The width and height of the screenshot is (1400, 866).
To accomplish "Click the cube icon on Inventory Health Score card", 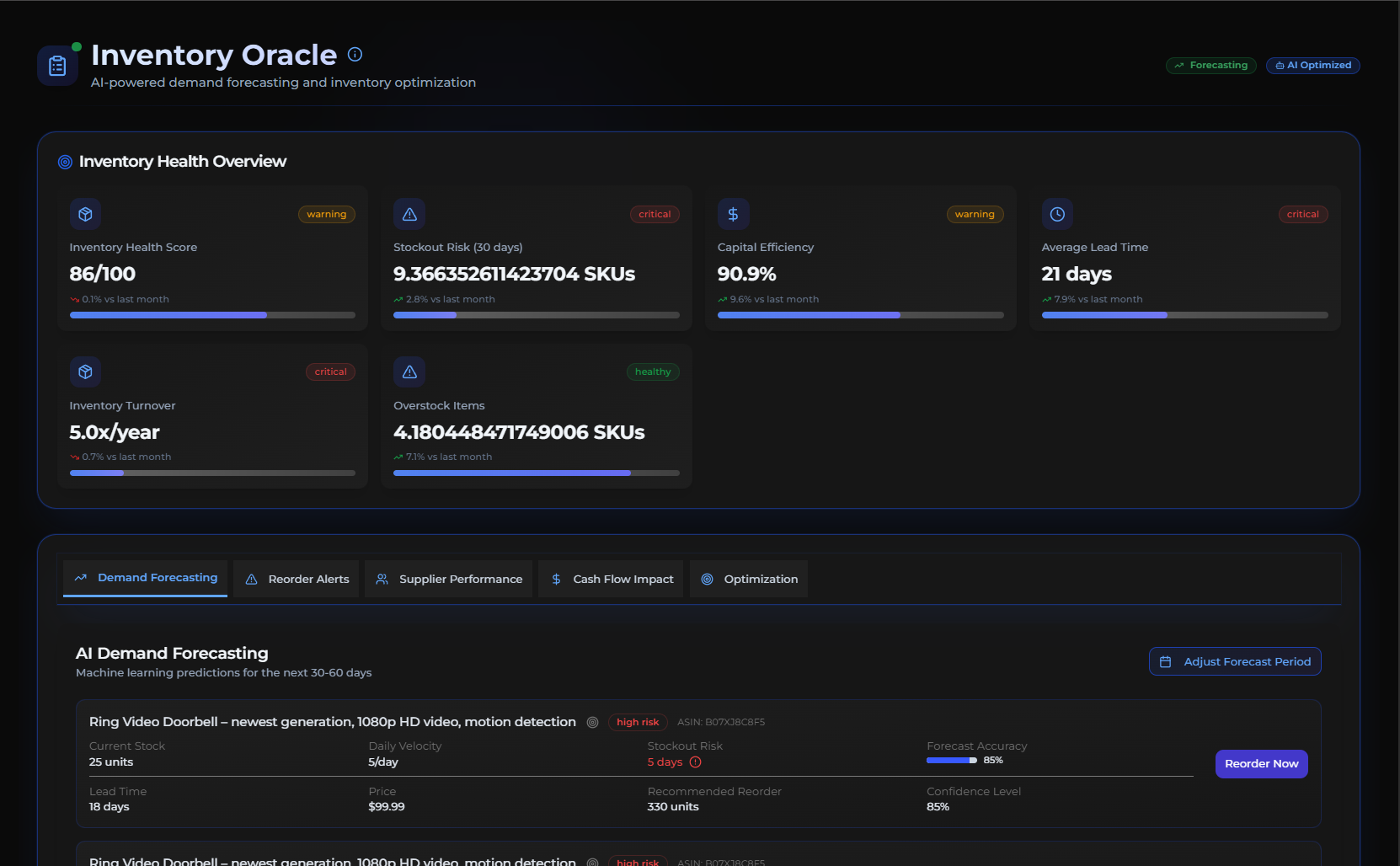I will (x=85, y=214).
